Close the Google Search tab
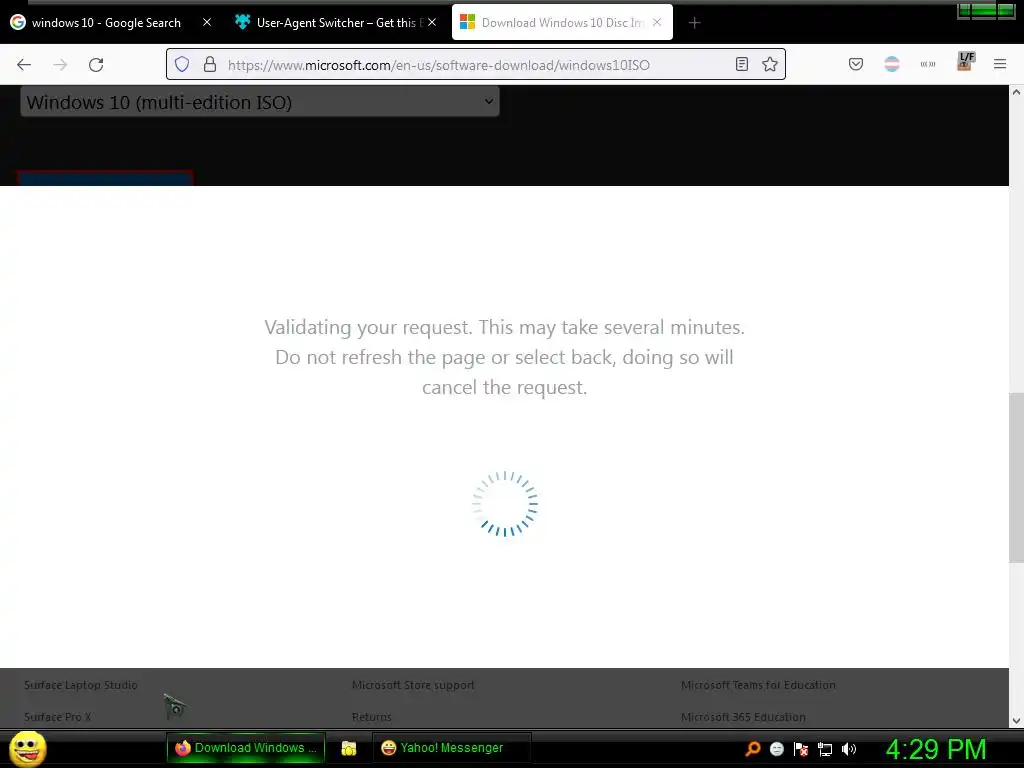1024x768 pixels. pos(206,22)
